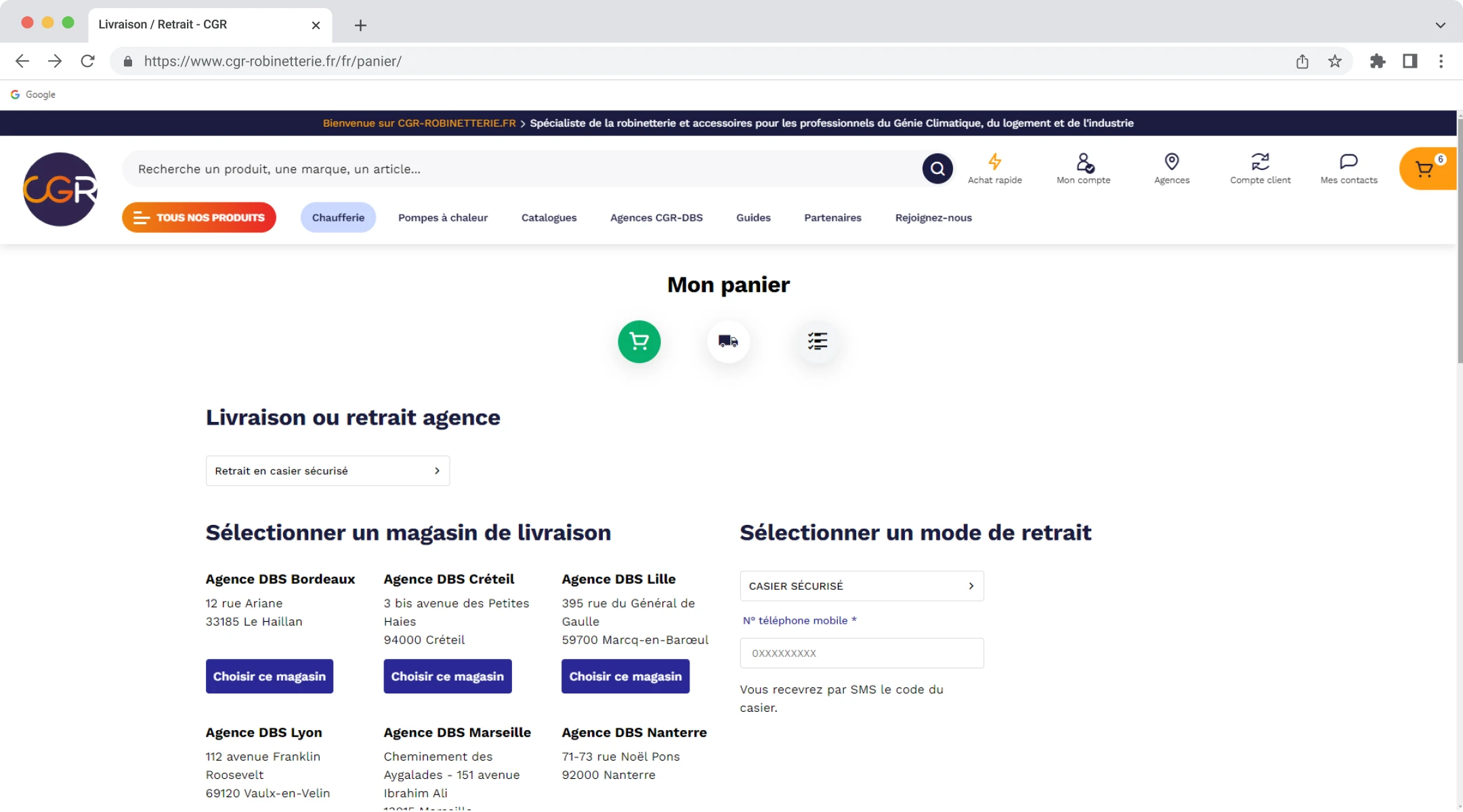Click Agence DBS Nanterre heading
This screenshot has height=812, width=1463.
[634, 732]
